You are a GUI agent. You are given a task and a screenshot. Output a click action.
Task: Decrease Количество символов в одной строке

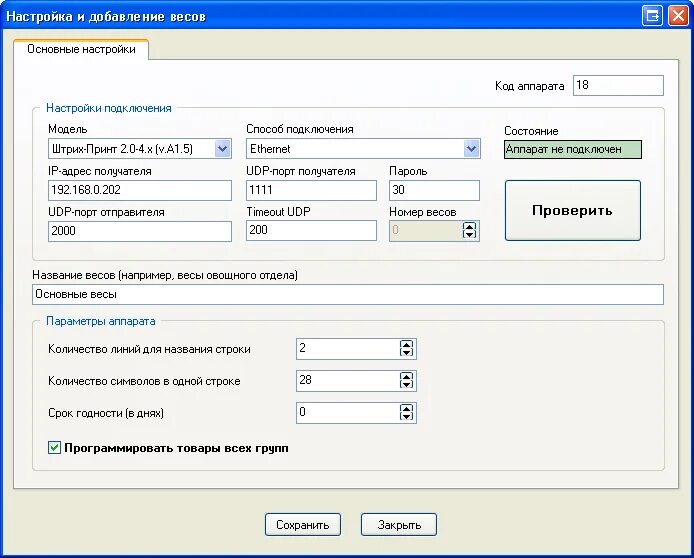pos(406,385)
